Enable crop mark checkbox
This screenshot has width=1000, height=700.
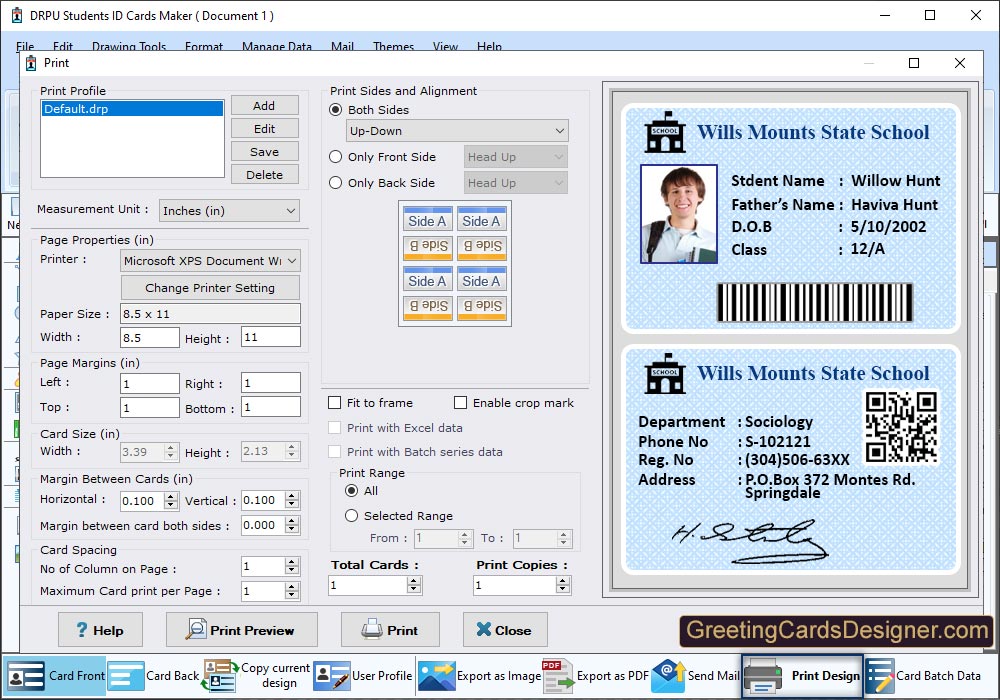point(460,403)
